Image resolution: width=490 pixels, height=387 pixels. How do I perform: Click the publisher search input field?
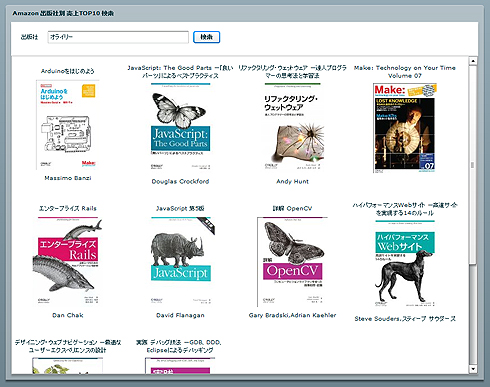pos(118,37)
